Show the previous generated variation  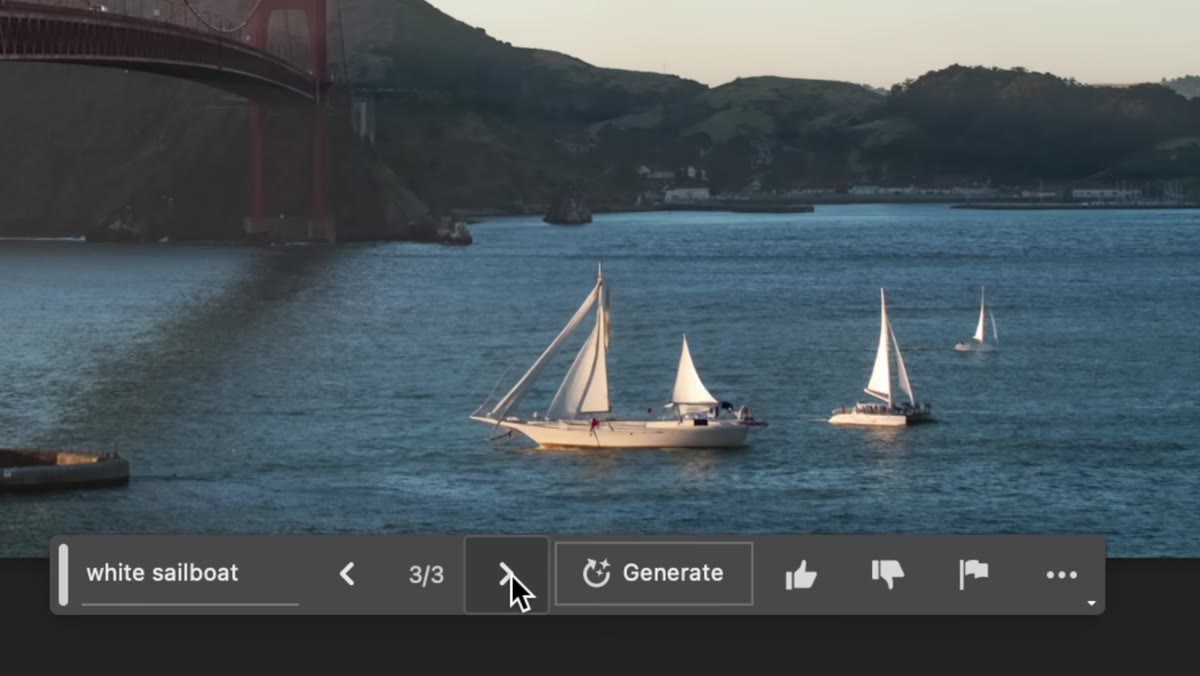pos(347,574)
